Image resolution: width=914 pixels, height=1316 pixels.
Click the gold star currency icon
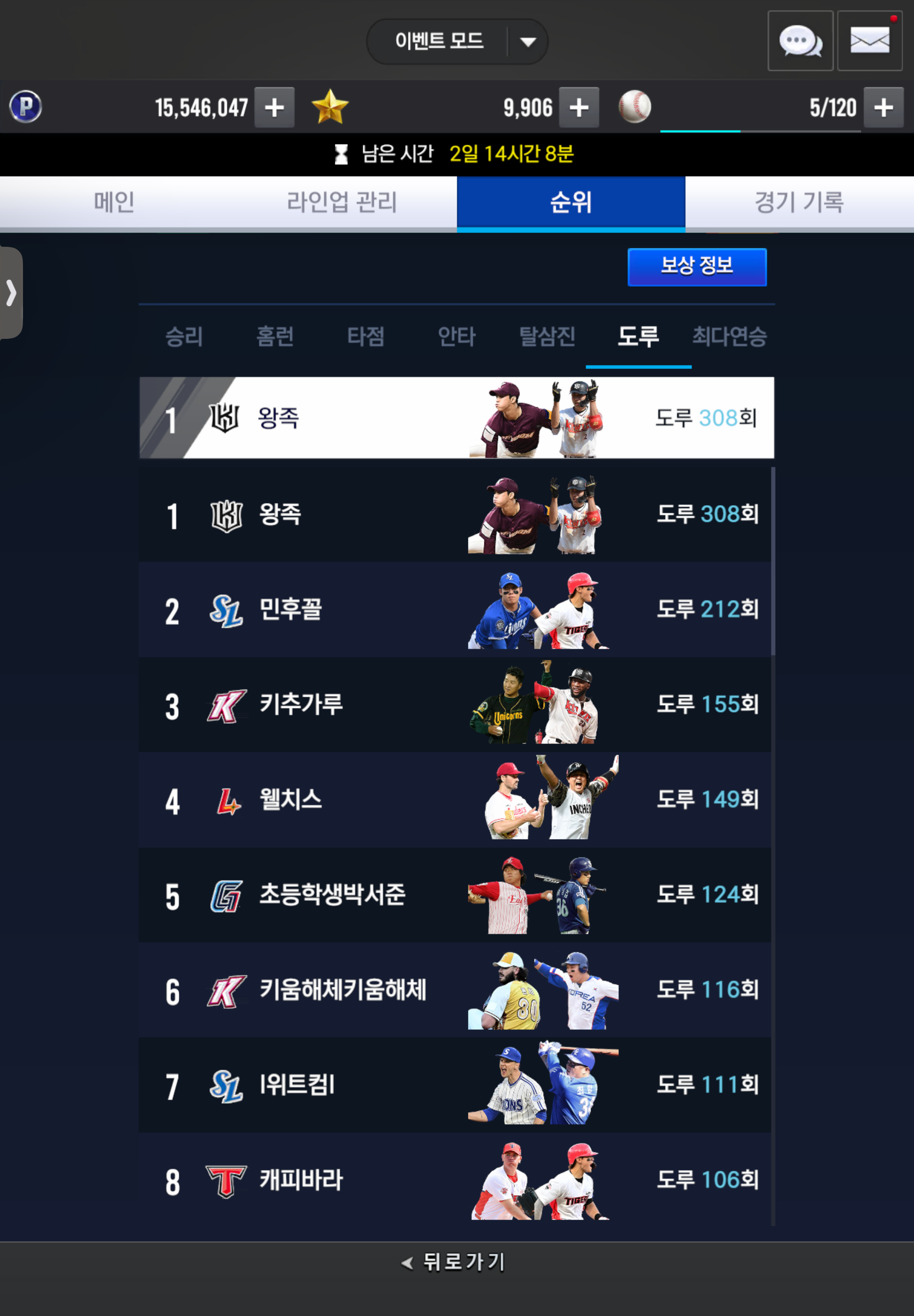point(330,106)
